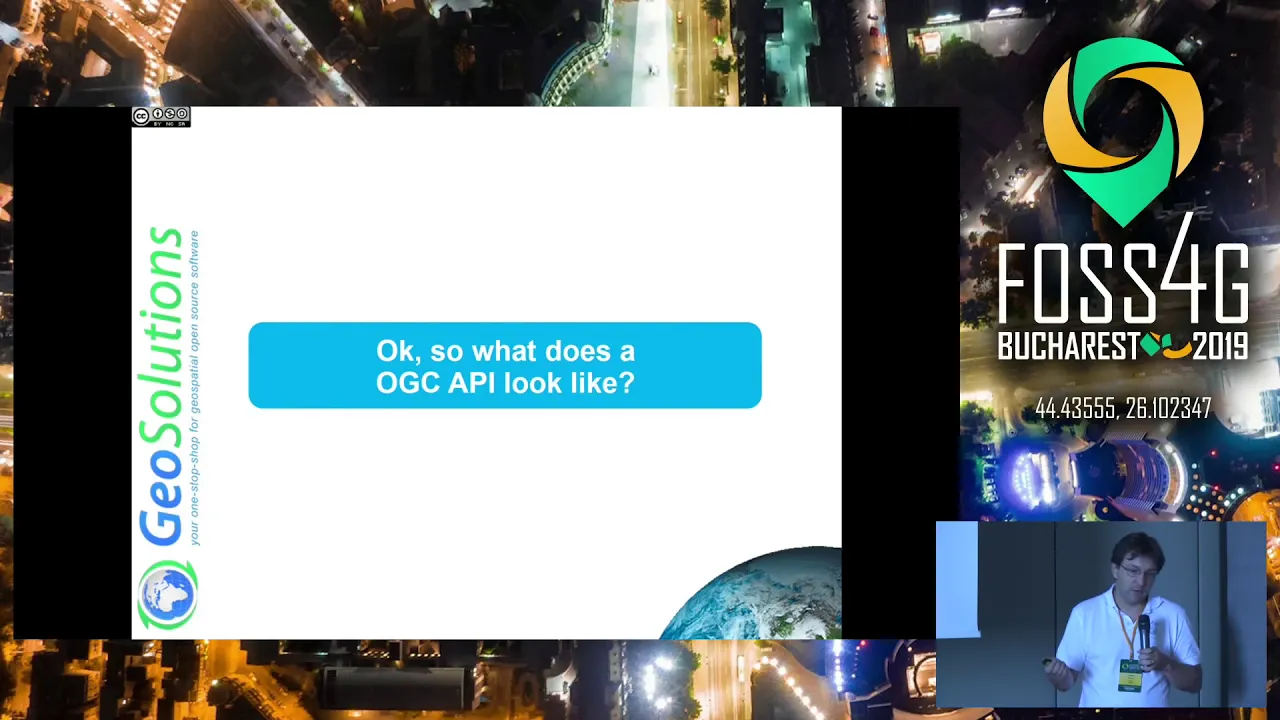Click the GeoSolutions vertical brand text
This screenshot has width=1280, height=720.
pyautogui.click(x=163, y=387)
